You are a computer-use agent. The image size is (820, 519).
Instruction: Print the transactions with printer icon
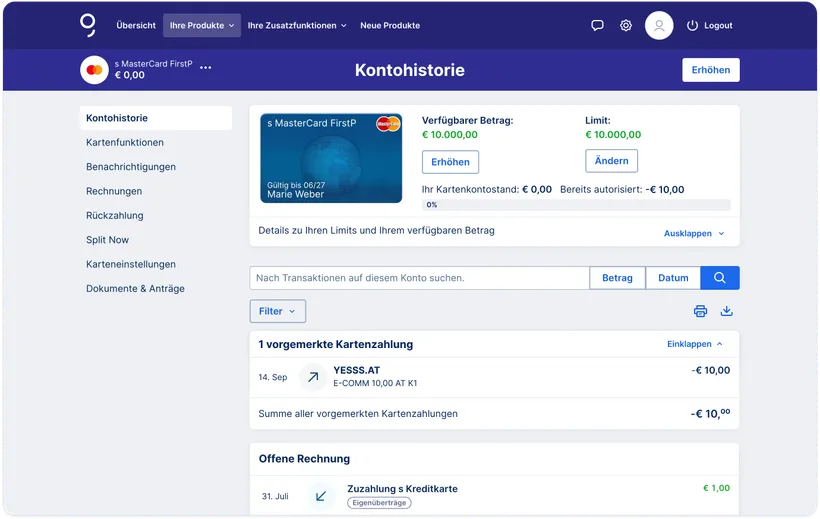click(x=700, y=311)
